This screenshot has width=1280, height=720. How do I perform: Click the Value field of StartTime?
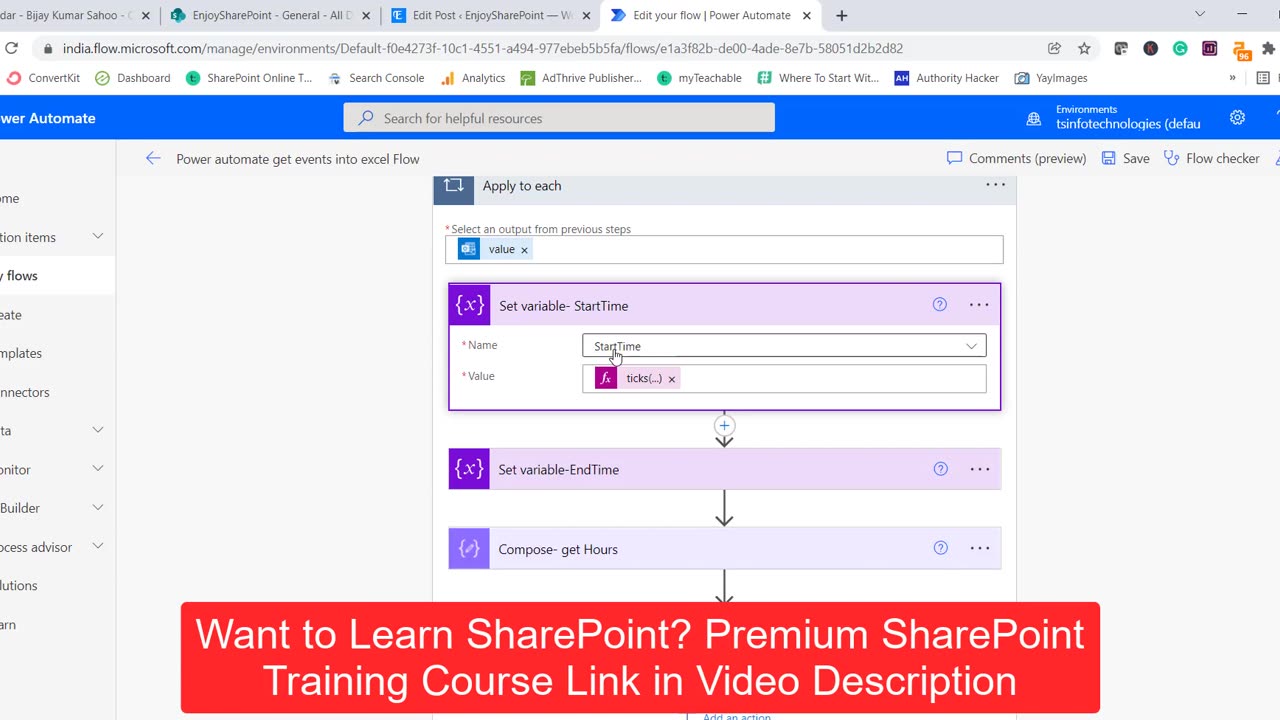pyautogui.click(x=784, y=378)
